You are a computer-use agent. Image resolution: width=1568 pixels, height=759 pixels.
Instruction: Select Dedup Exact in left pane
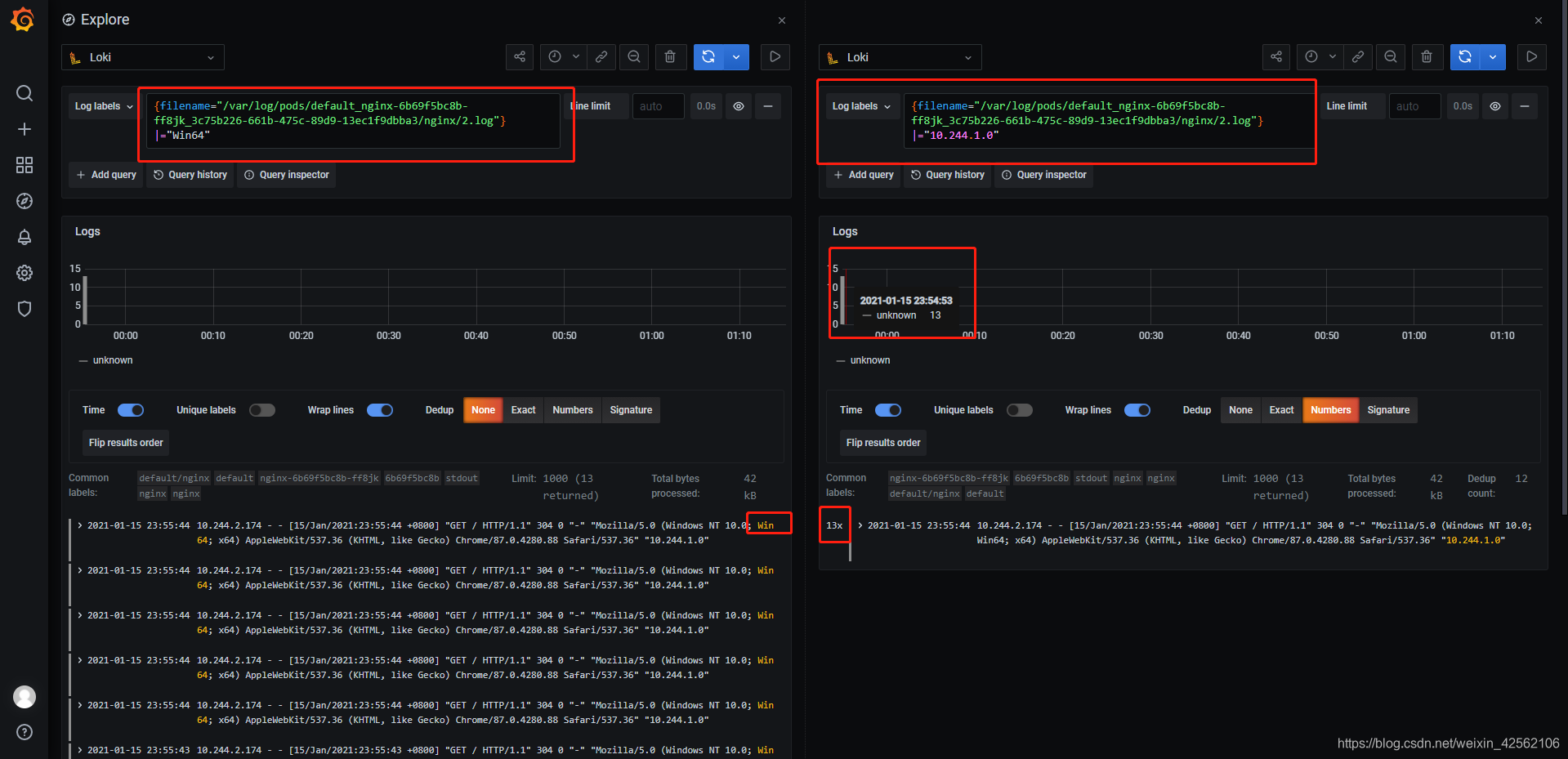pos(524,410)
